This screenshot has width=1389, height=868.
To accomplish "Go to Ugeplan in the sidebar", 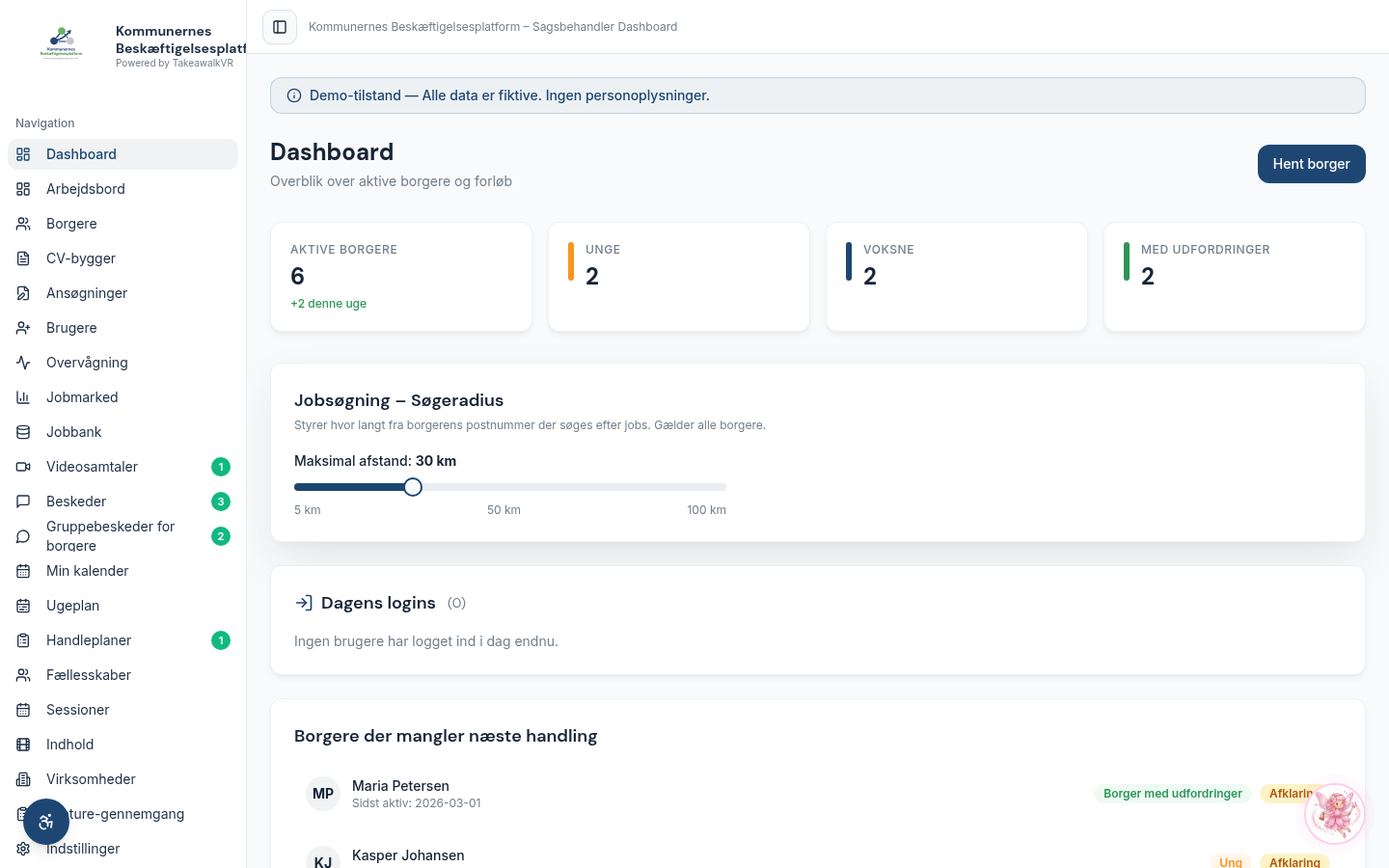I will click(123, 606).
